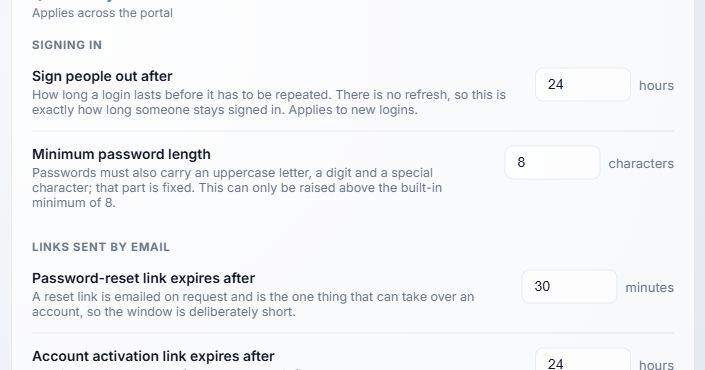Click the Sign people out after hours field
This screenshot has height=370, width=705.
coord(583,85)
